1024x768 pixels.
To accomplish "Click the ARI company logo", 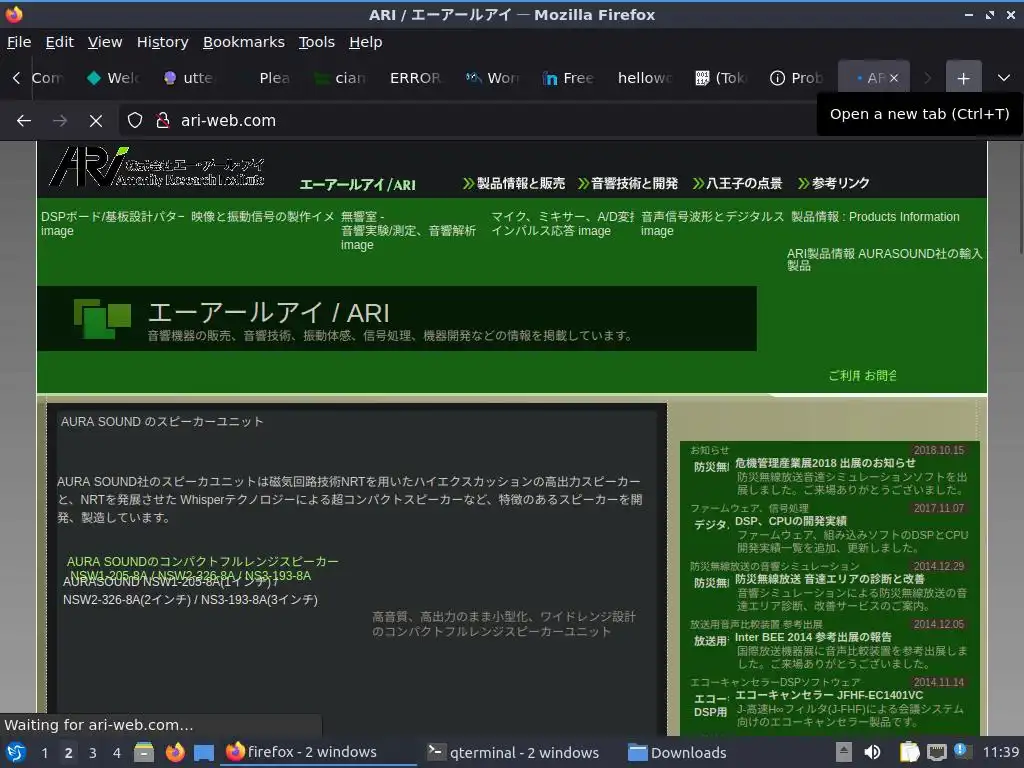I will (157, 167).
